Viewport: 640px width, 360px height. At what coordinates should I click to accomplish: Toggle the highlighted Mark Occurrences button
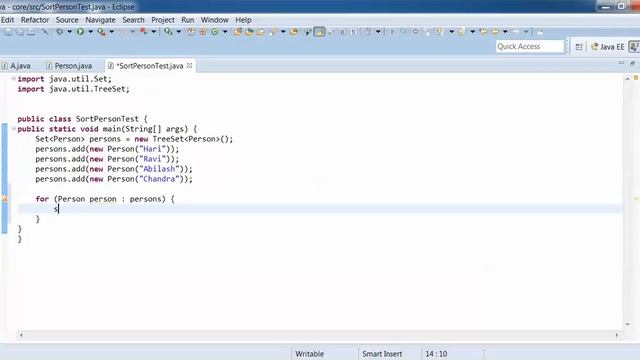[x=320, y=31]
